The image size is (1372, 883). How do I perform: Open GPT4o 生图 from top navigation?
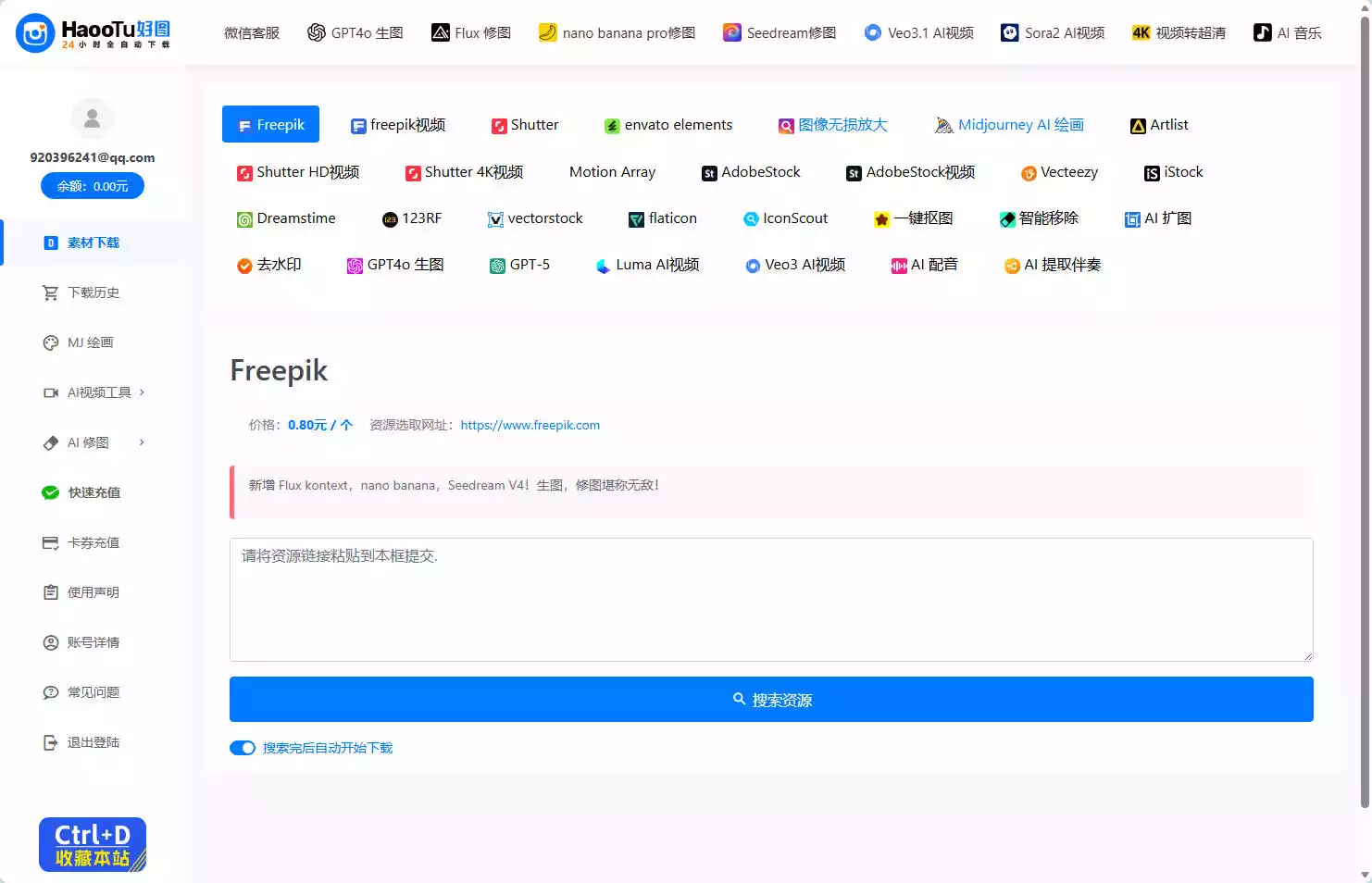point(355,32)
